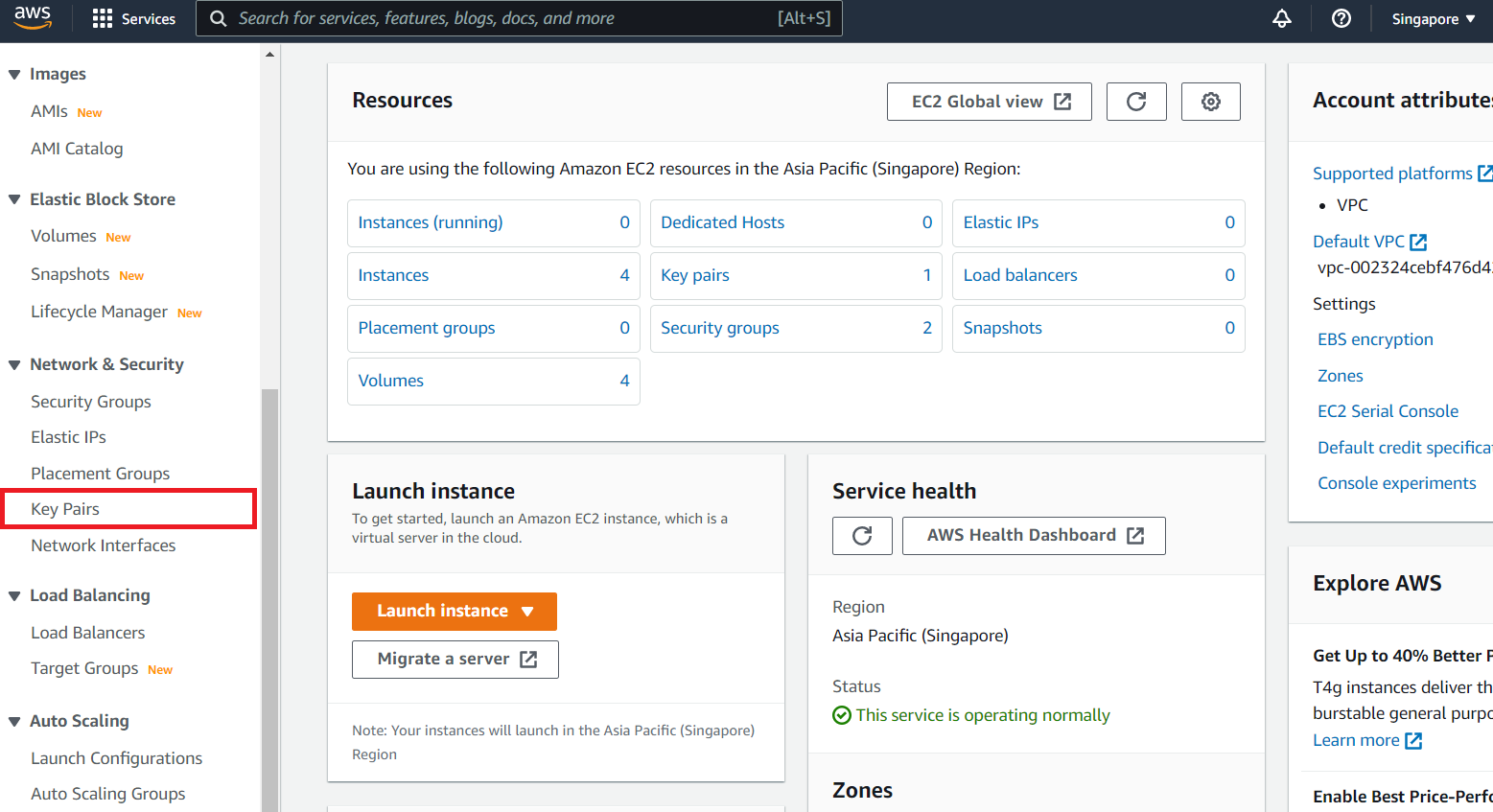Open Placement groups resource tile
Image resolution: width=1493 pixels, height=812 pixels.
[x=494, y=329]
